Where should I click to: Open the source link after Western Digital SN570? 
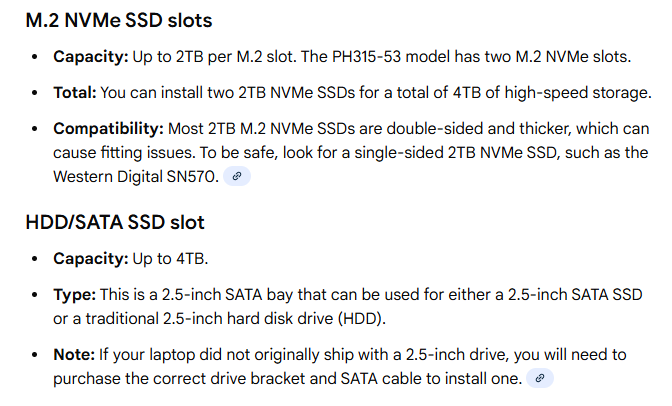click(x=237, y=176)
